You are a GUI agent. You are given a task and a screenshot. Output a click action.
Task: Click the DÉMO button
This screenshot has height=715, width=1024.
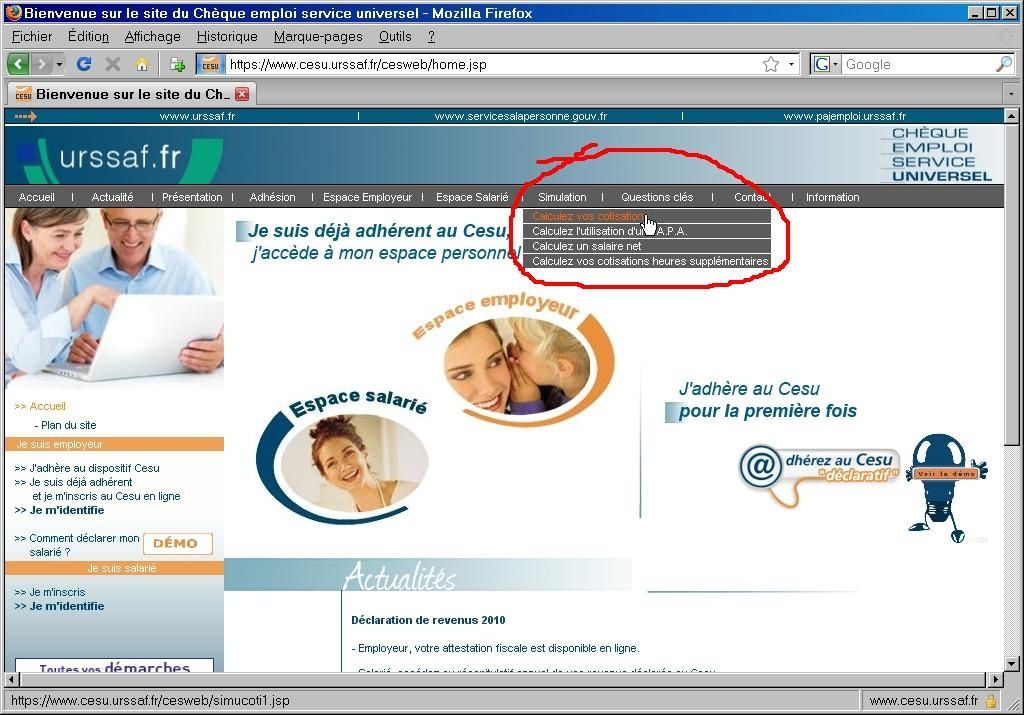[x=178, y=543]
